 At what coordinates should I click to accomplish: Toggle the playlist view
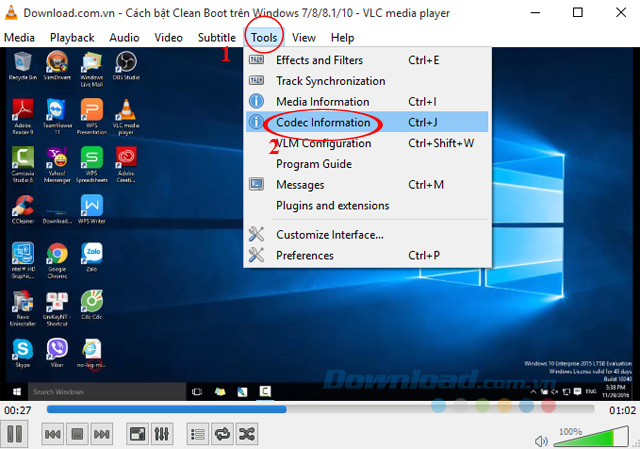(x=198, y=434)
